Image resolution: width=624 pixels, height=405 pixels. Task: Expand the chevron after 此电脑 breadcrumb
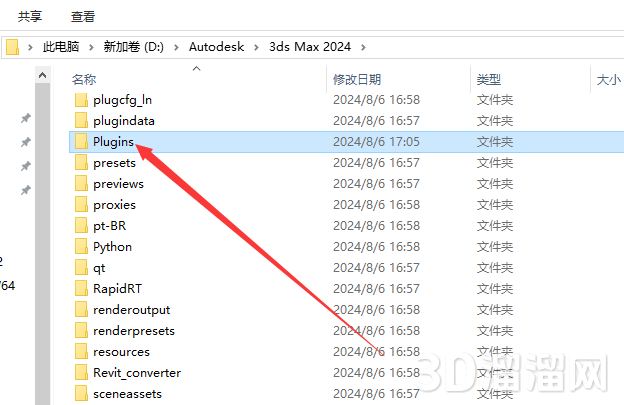(91, 47)
